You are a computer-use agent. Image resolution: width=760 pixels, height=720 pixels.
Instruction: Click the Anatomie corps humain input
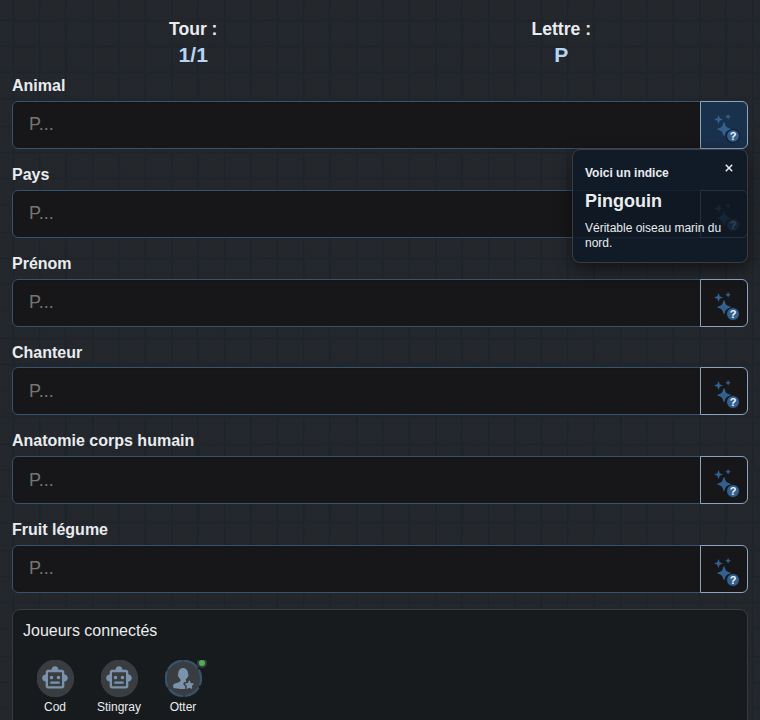(356, 480)
